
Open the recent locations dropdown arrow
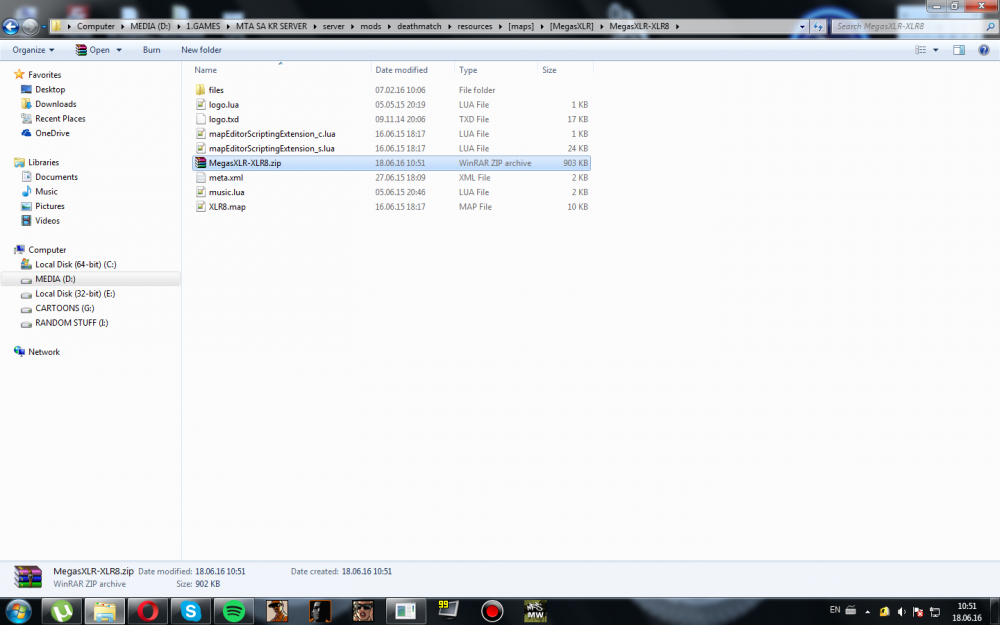point(43,27)
